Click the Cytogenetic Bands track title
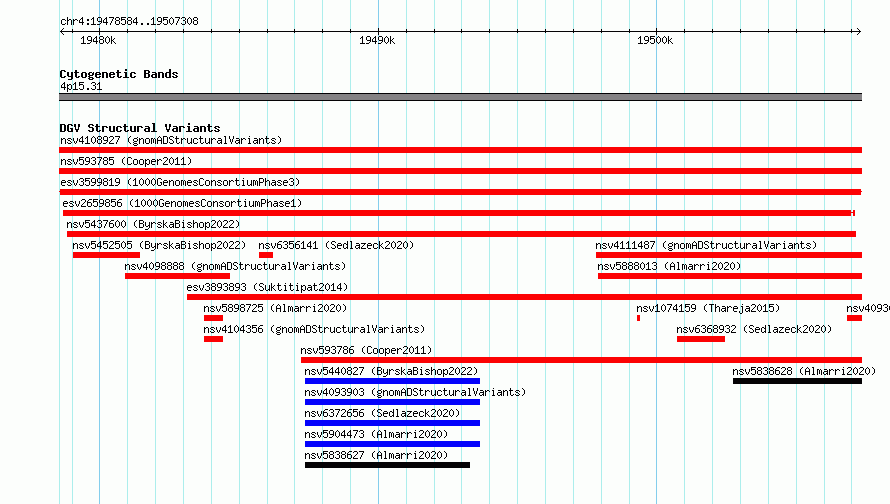This screenshot has height=504, width=890. coord(119,74)
